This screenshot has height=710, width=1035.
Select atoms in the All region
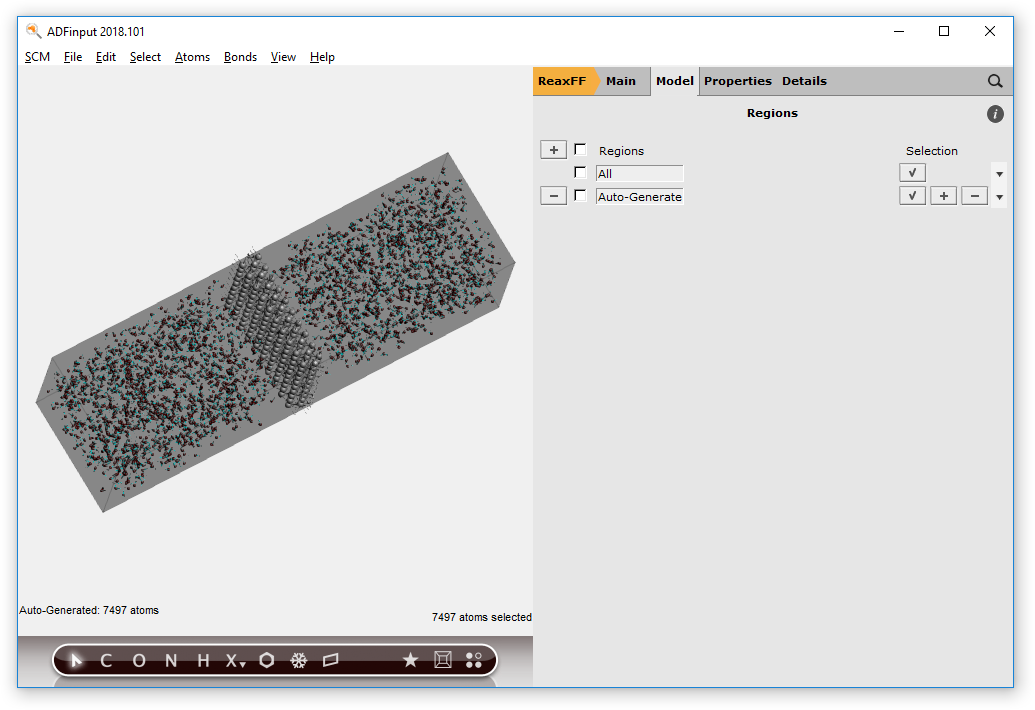[912, 173]
